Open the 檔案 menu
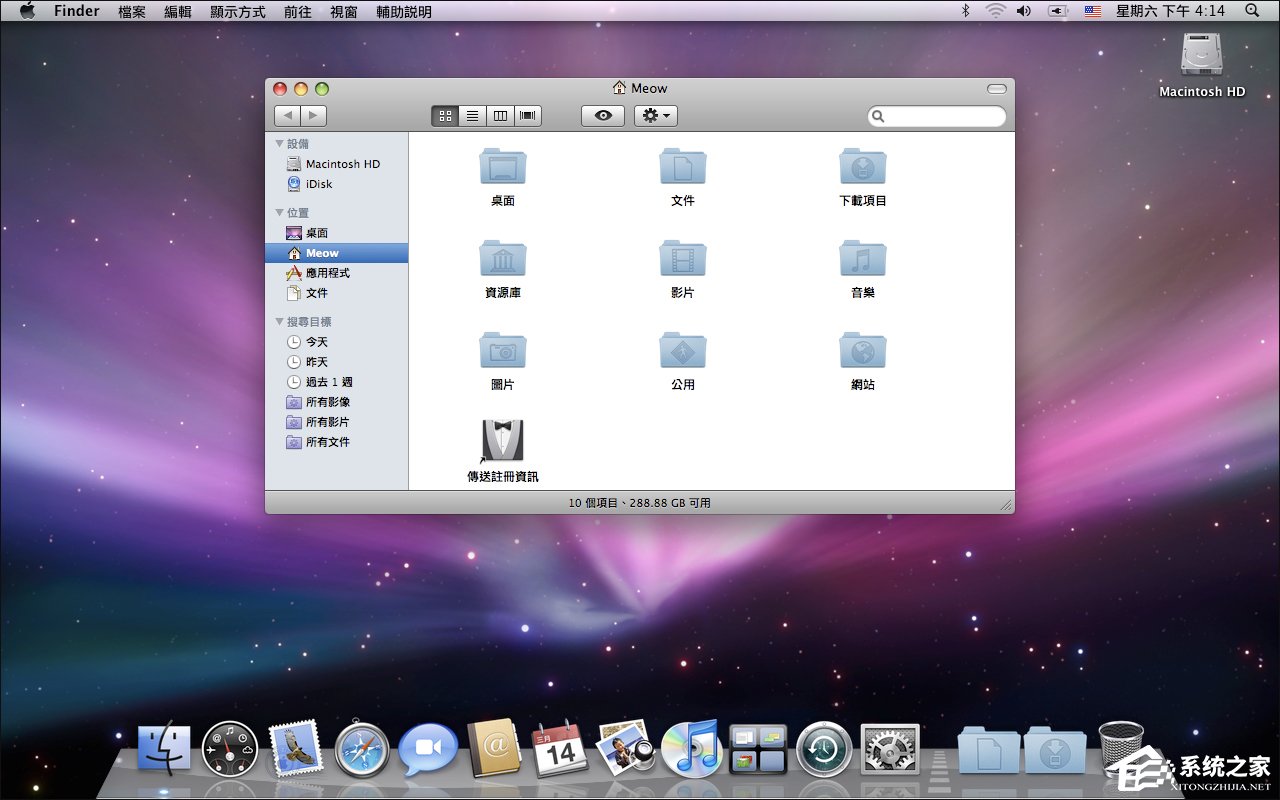 [131, 11]
